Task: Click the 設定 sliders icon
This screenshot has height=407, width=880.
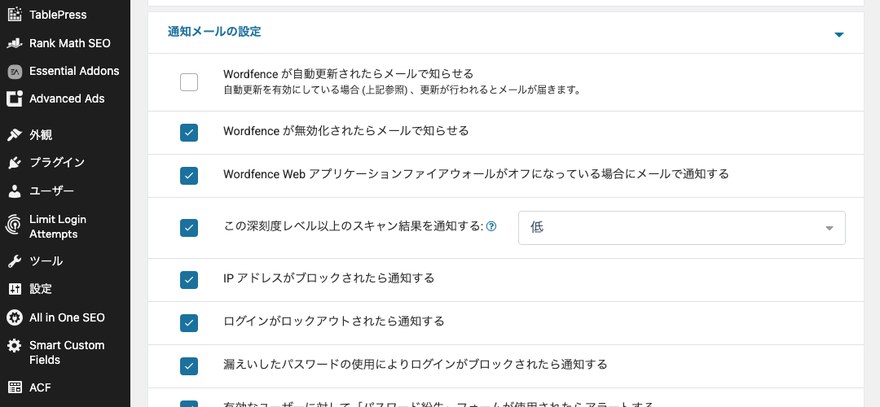Action: (x=15, y=289)
